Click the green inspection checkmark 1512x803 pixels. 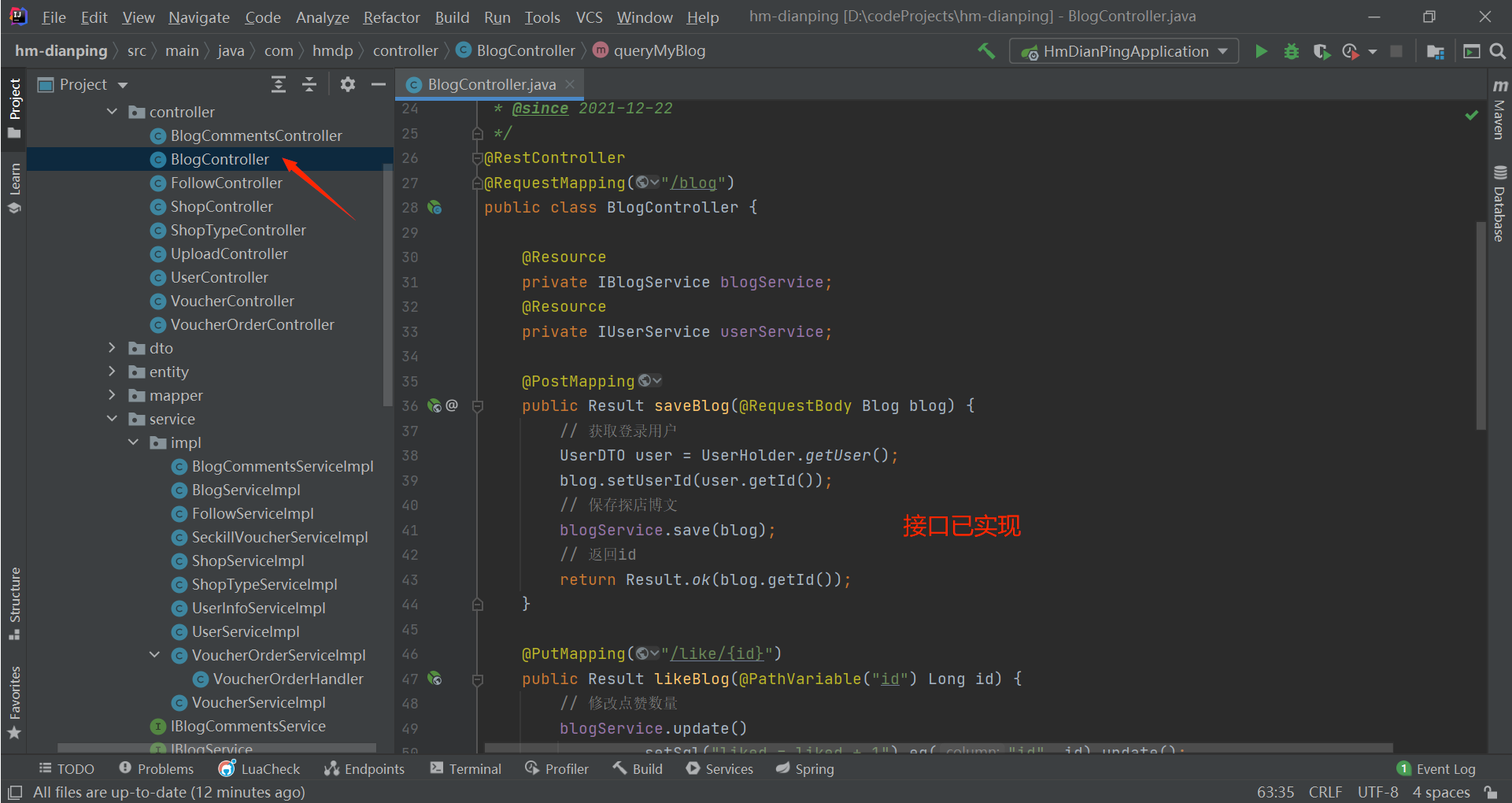pos(1471,115)
